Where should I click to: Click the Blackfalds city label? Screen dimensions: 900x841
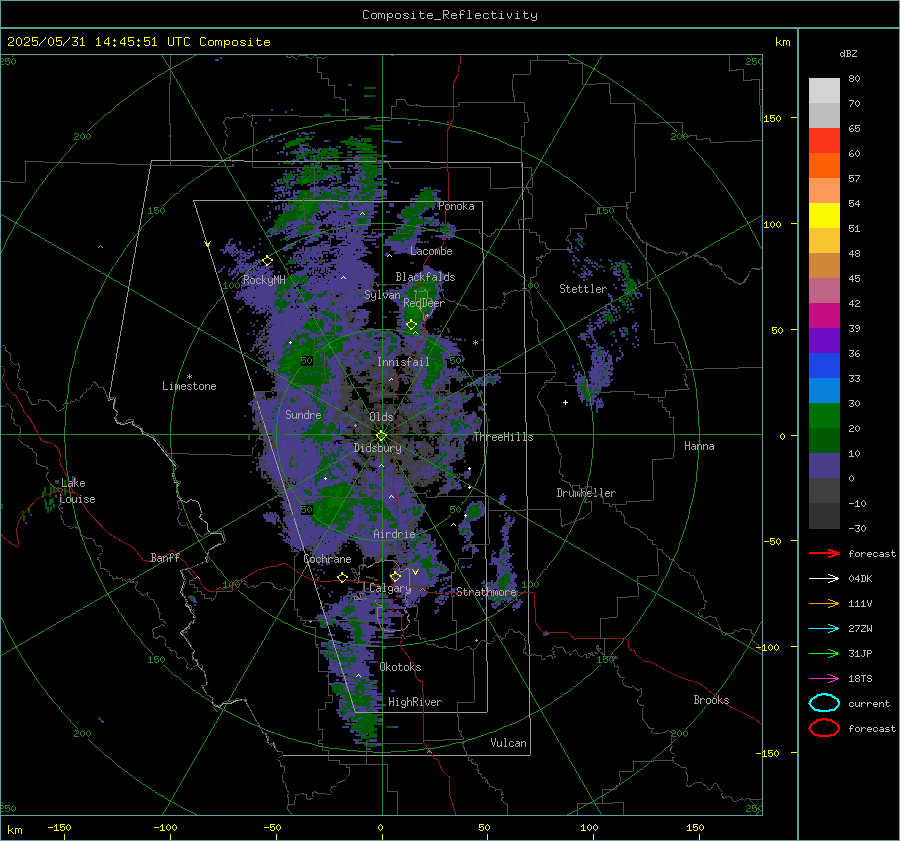[425, 277]
